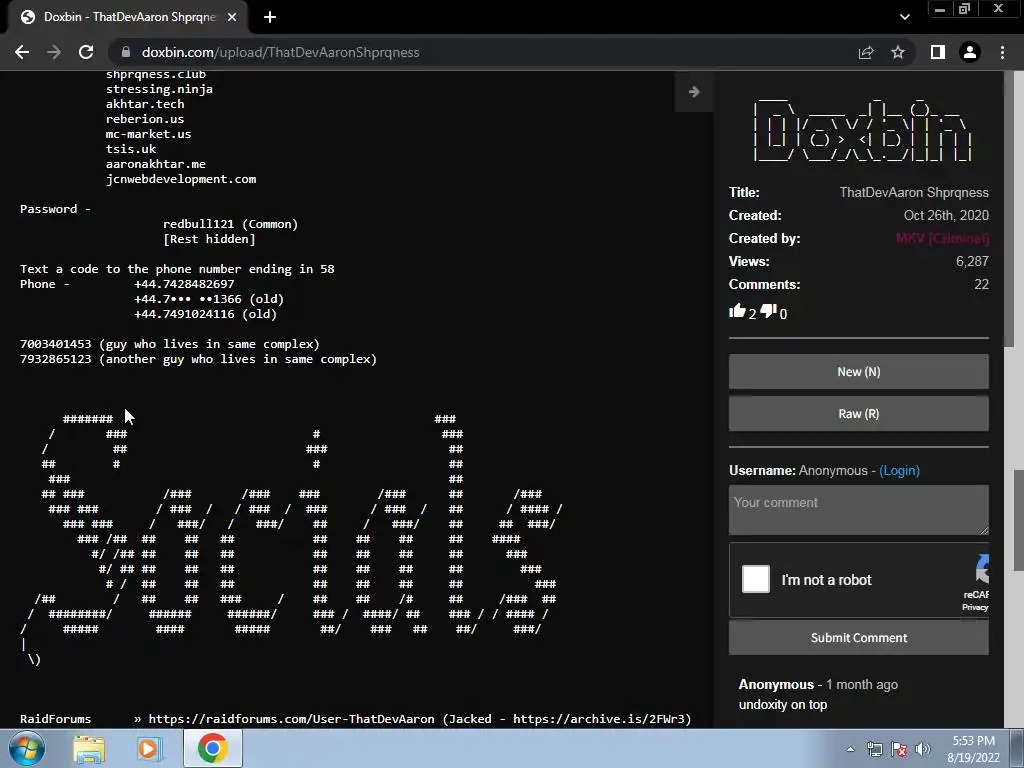Open reCAPTCHA Privacy link
The width and height of the screenshot is (1024, 768).
point(975,607)
